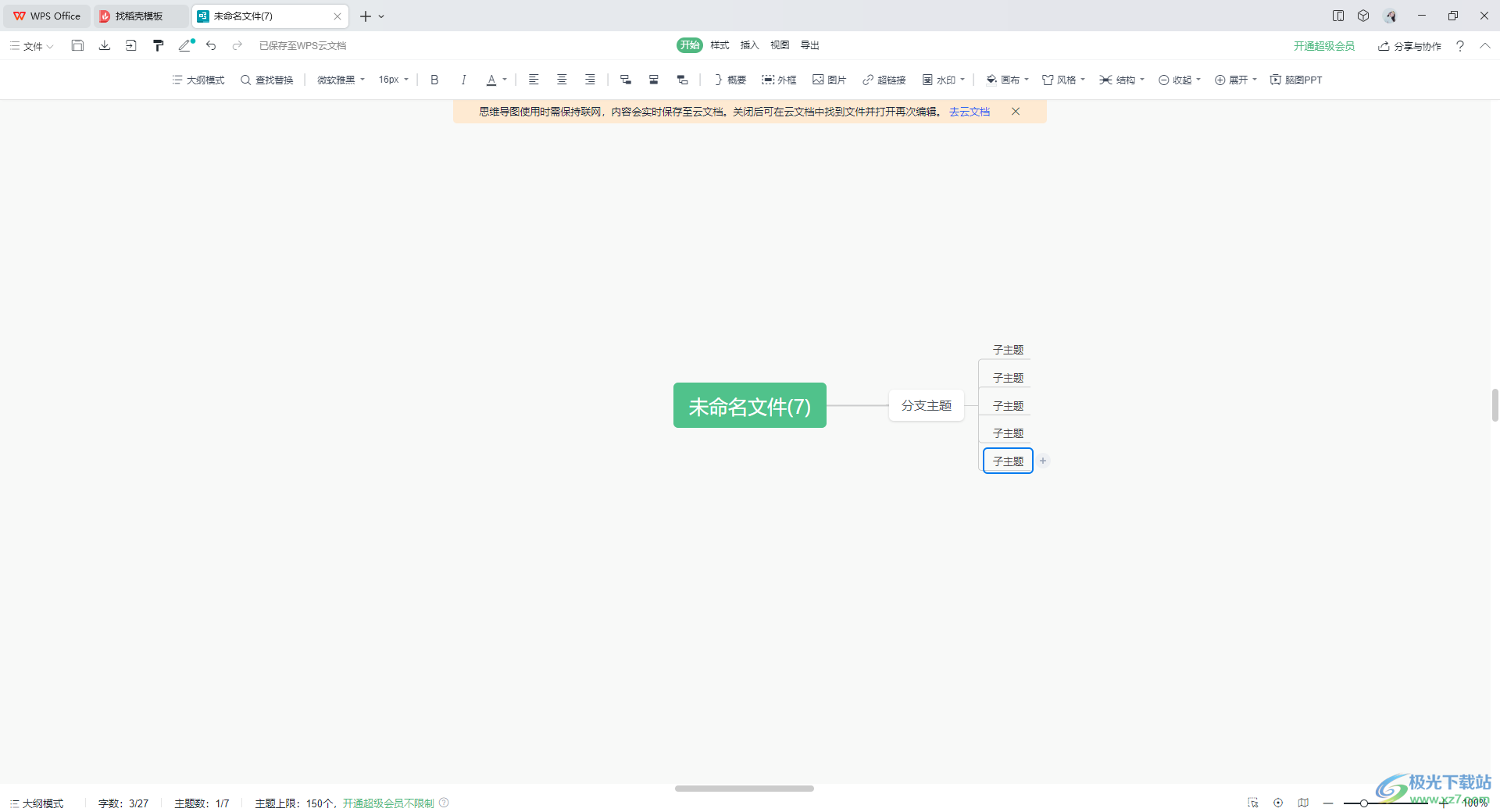The image size is (1500, 812).
Task: Select the central topic 未命名文件(7)
Action: 750,405
